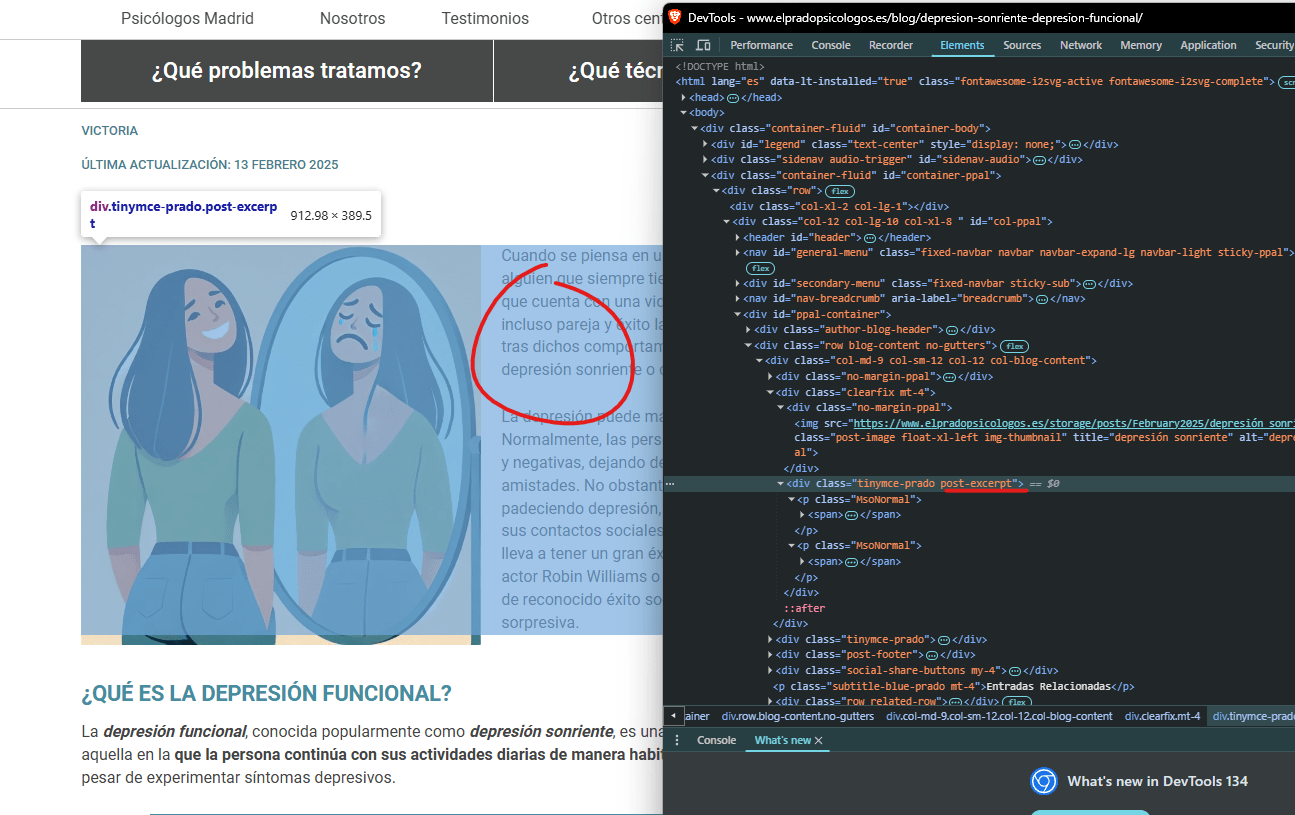Click the breadcrumb scroll-left arrow in DevTools
This screenshot has height=815, width=1295.
pos(673,716)
